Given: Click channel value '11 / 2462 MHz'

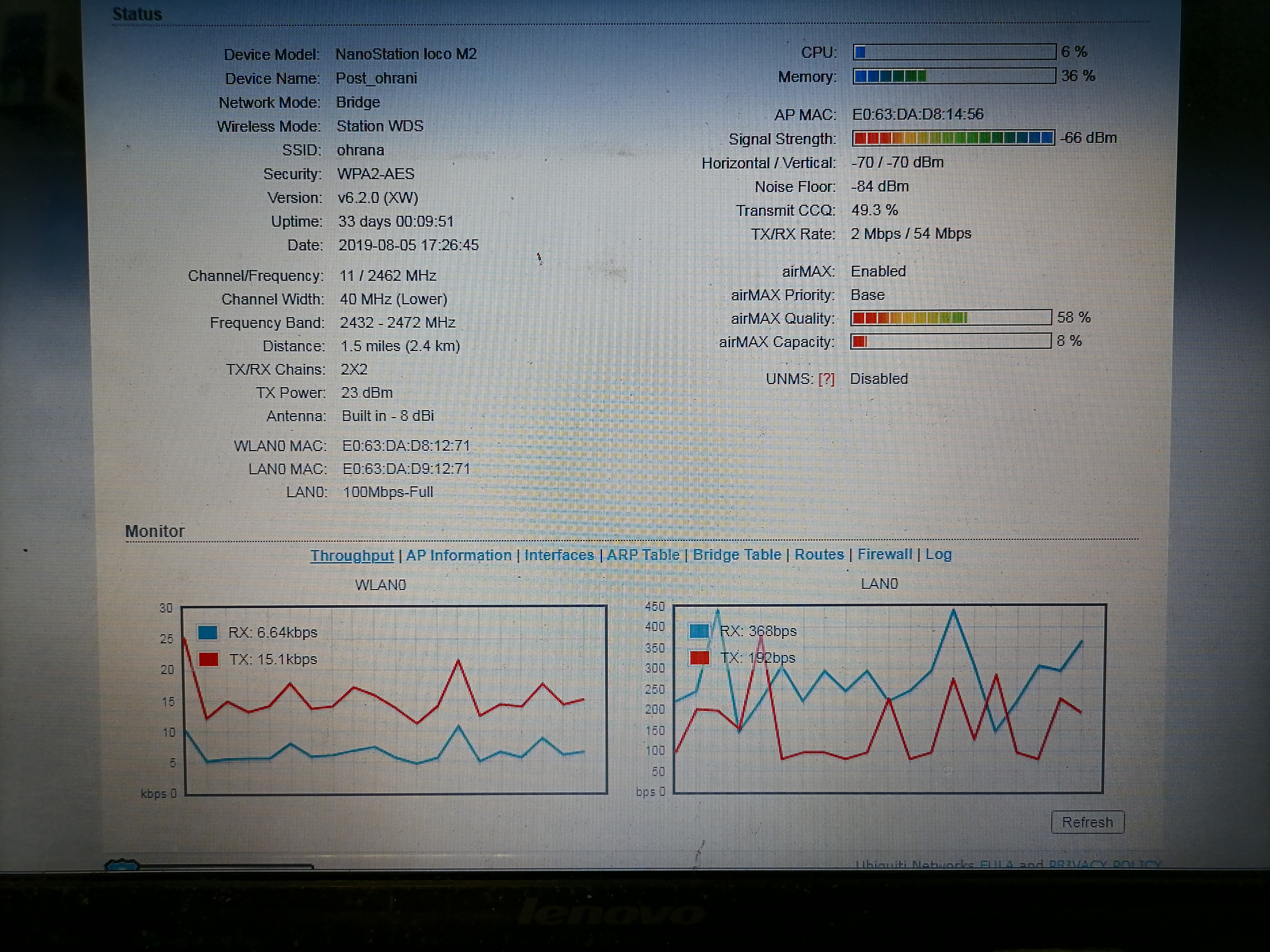Looking at the screenshot, I should point(388,275).
